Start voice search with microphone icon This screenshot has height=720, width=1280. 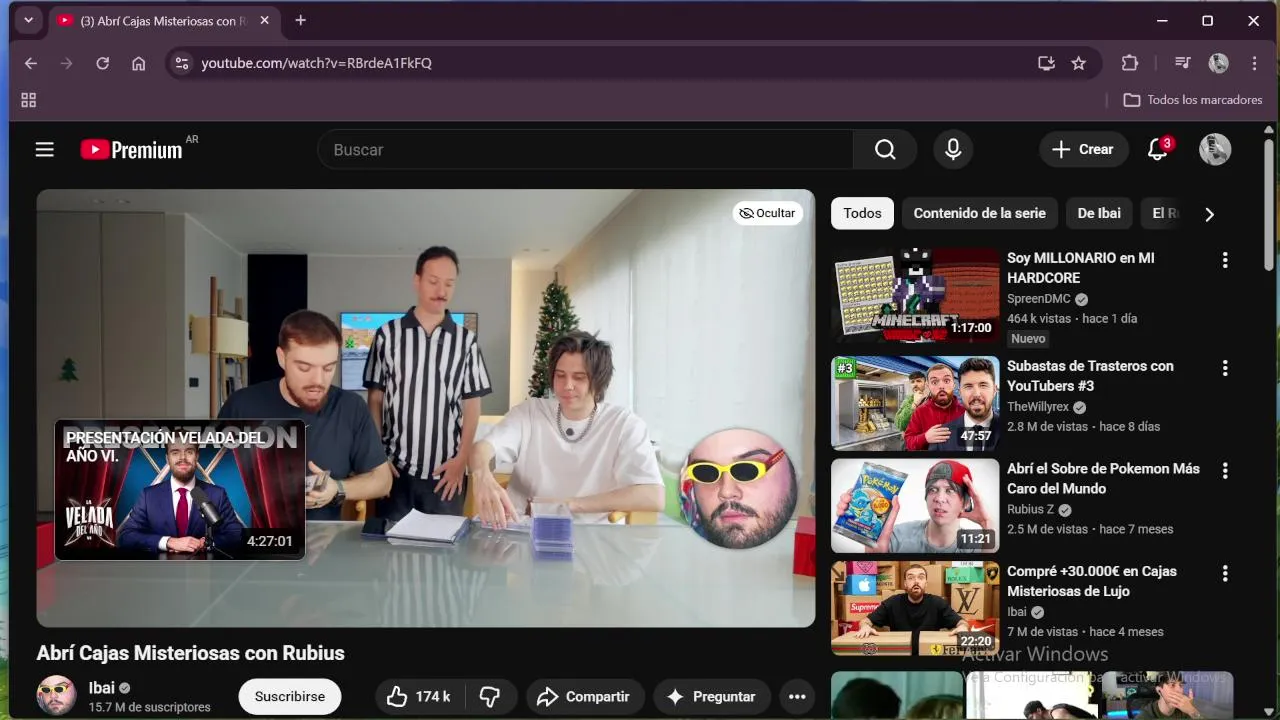pyautogui.click(x=953, y=150)
